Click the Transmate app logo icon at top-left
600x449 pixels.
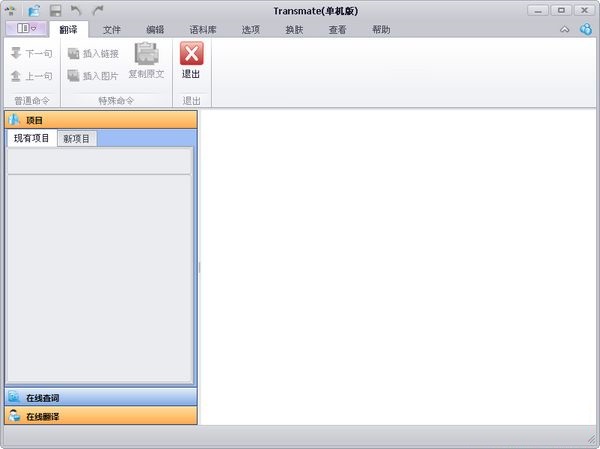pos(11,10)
